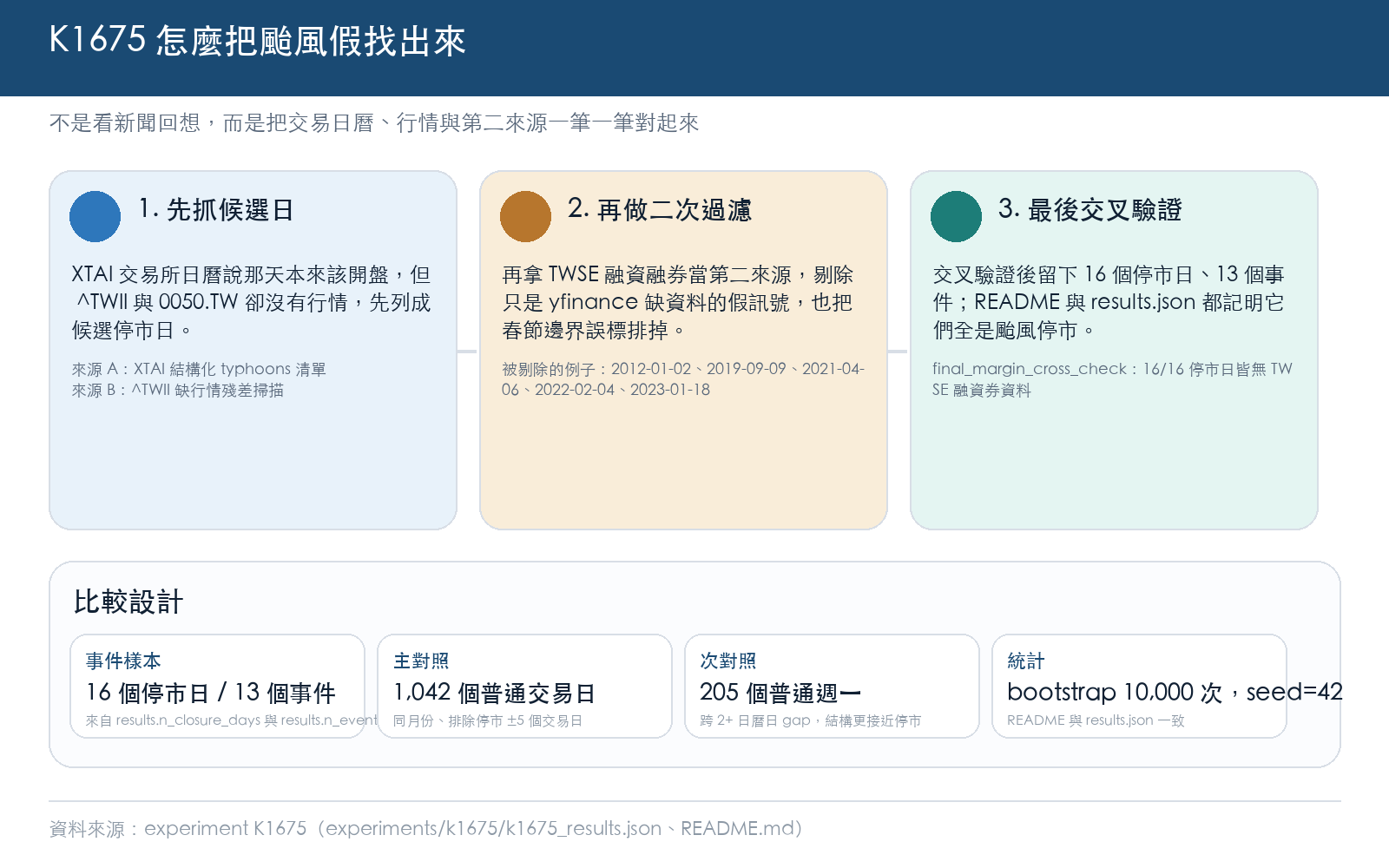The width and height of the screenshot is (1389, 868).
Task: Click the note "跨 2+ 日曆日 gap"
Action: coord(810,720)
